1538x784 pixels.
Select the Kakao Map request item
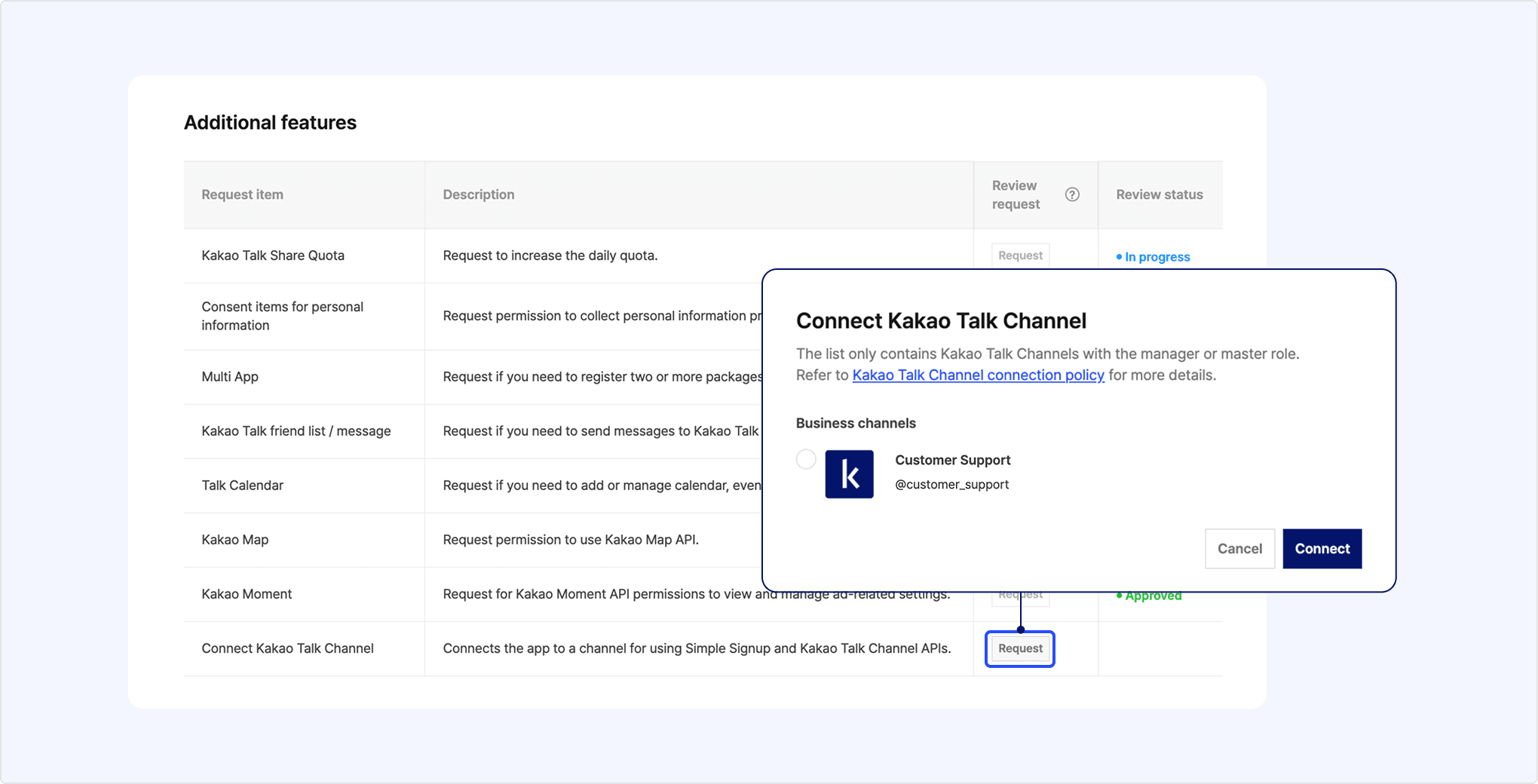point(234,540)
